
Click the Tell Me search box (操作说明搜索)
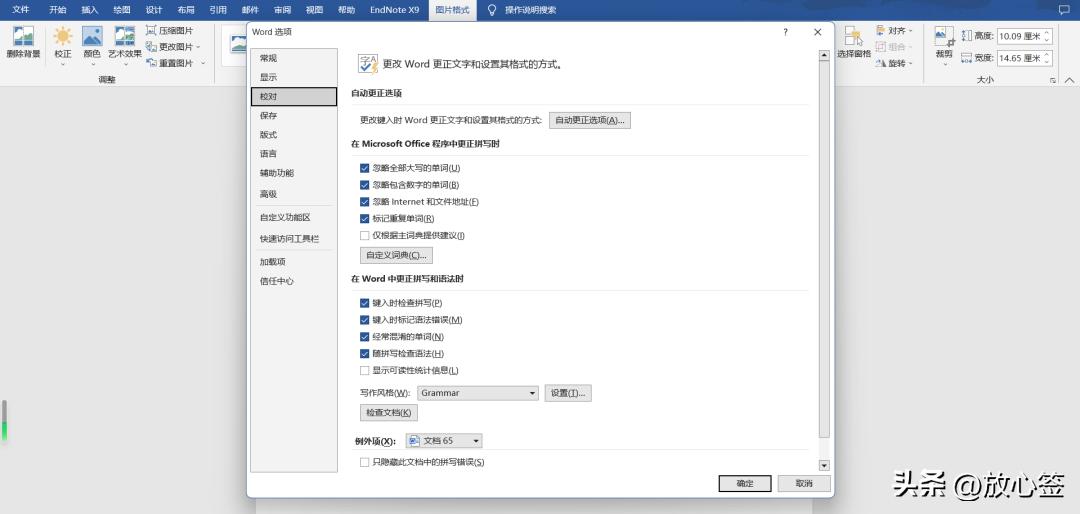click(530, 10)
